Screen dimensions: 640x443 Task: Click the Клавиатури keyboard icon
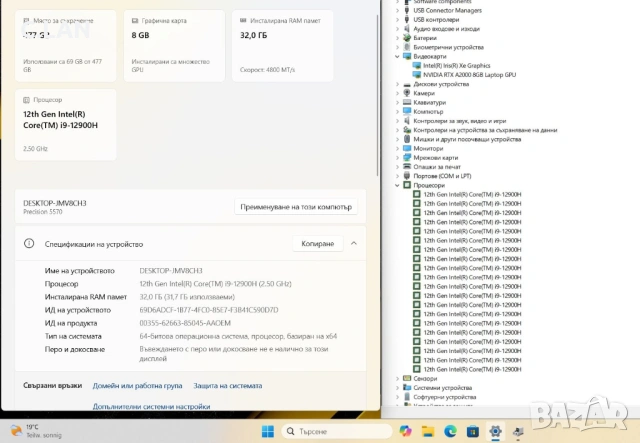(407, 102)
